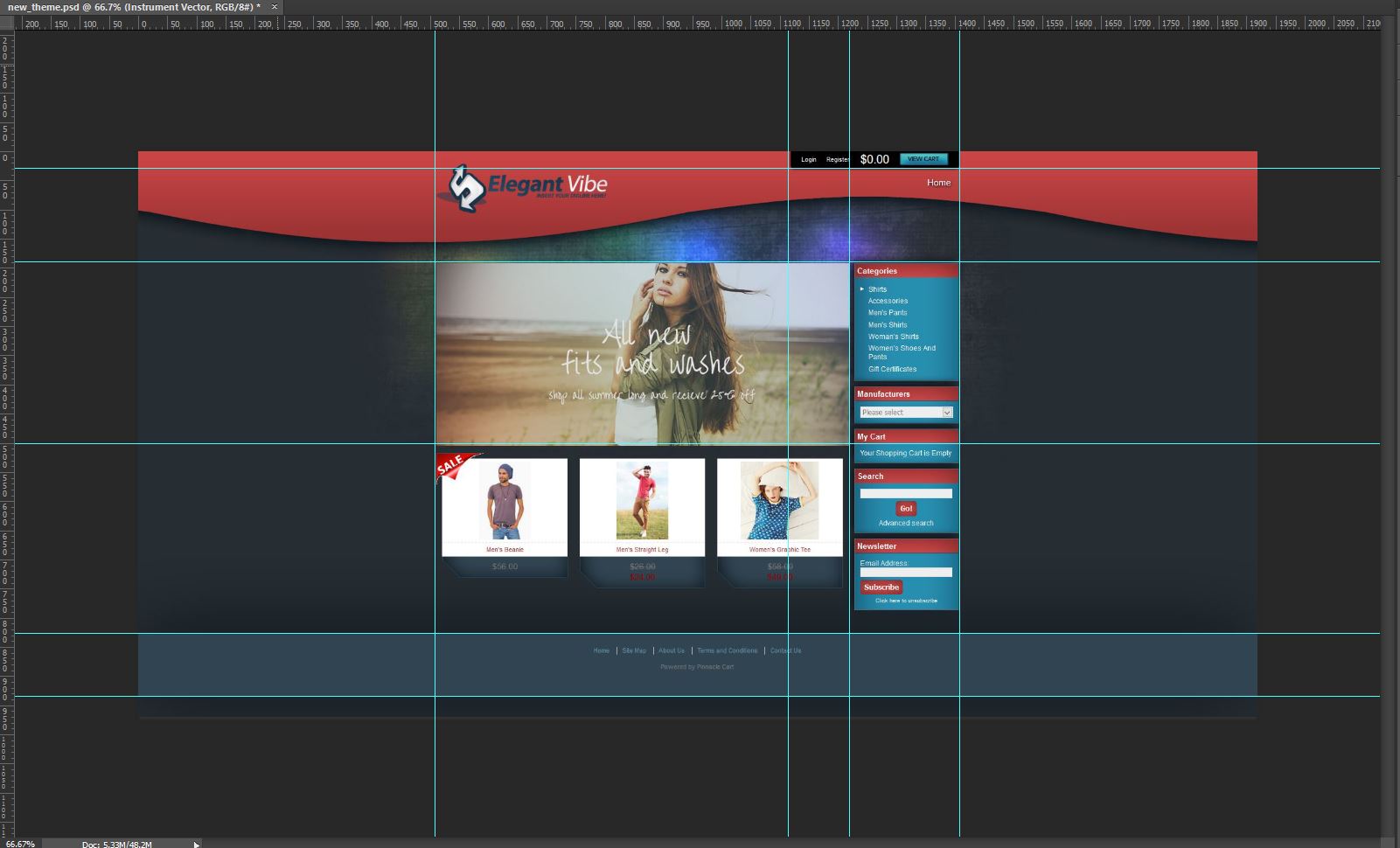Click the Women's Graphic Tee product name

coord(780,550)
